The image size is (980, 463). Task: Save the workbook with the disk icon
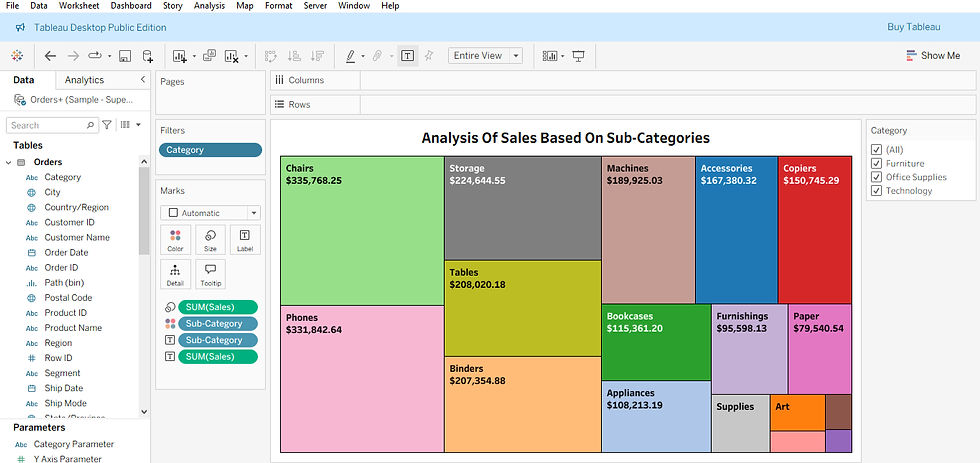124,56
